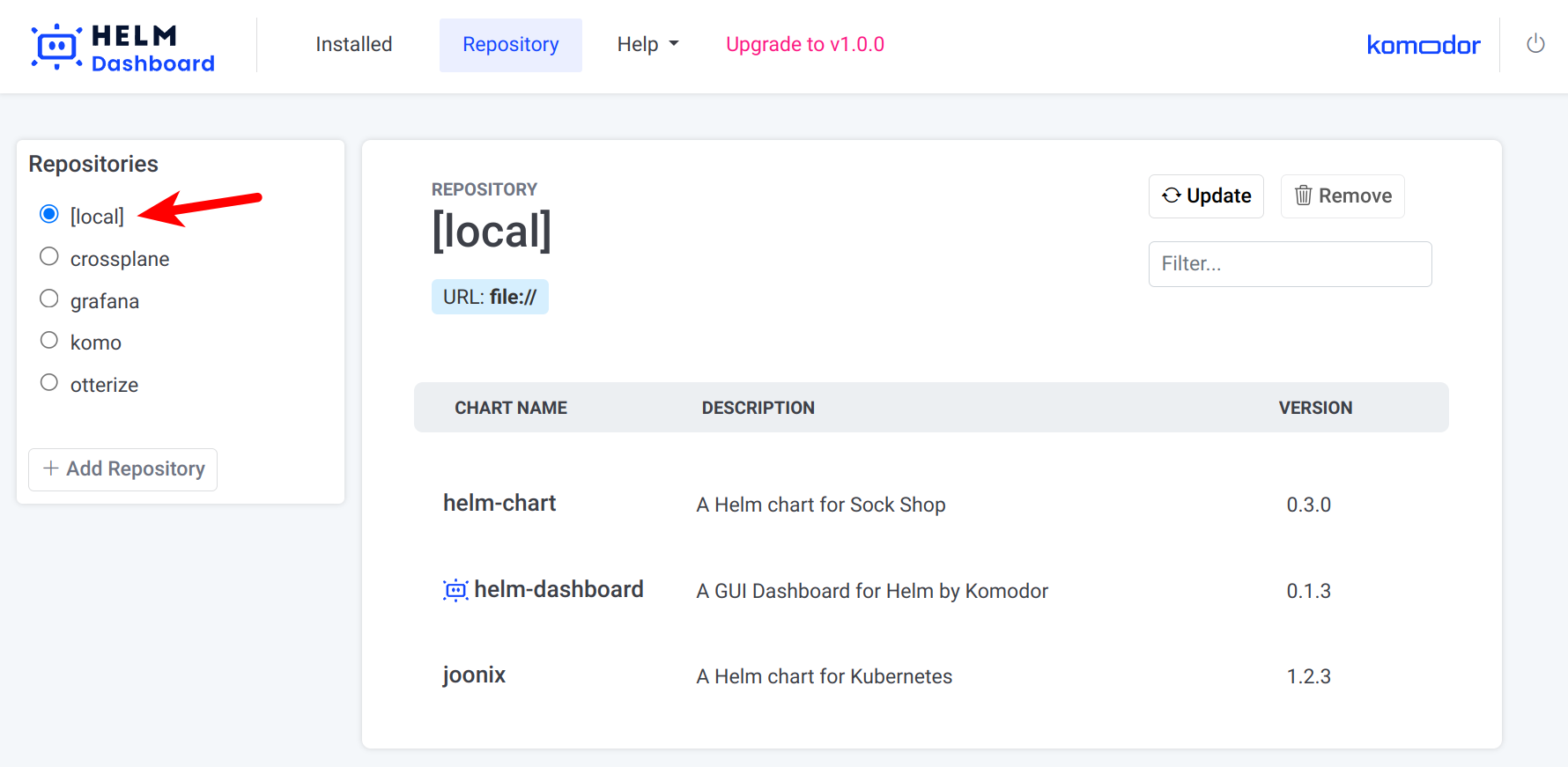1568x767 pixels.
Task: Choose the komo repository option
Action: [49, 341]
